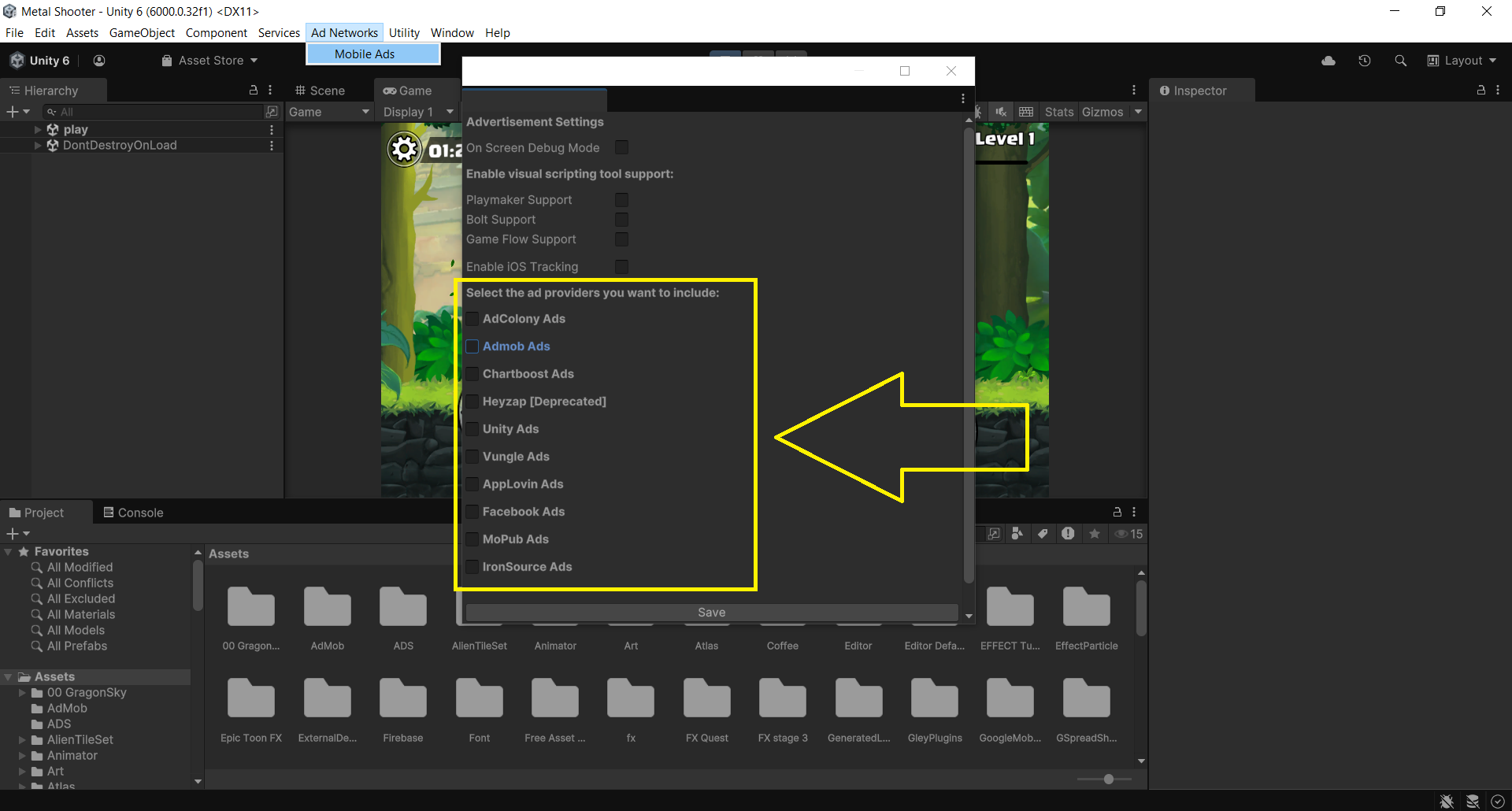Screen dimensions: 1512x811
Task: Lock the Inspector panel
Action: (1480, 91)
